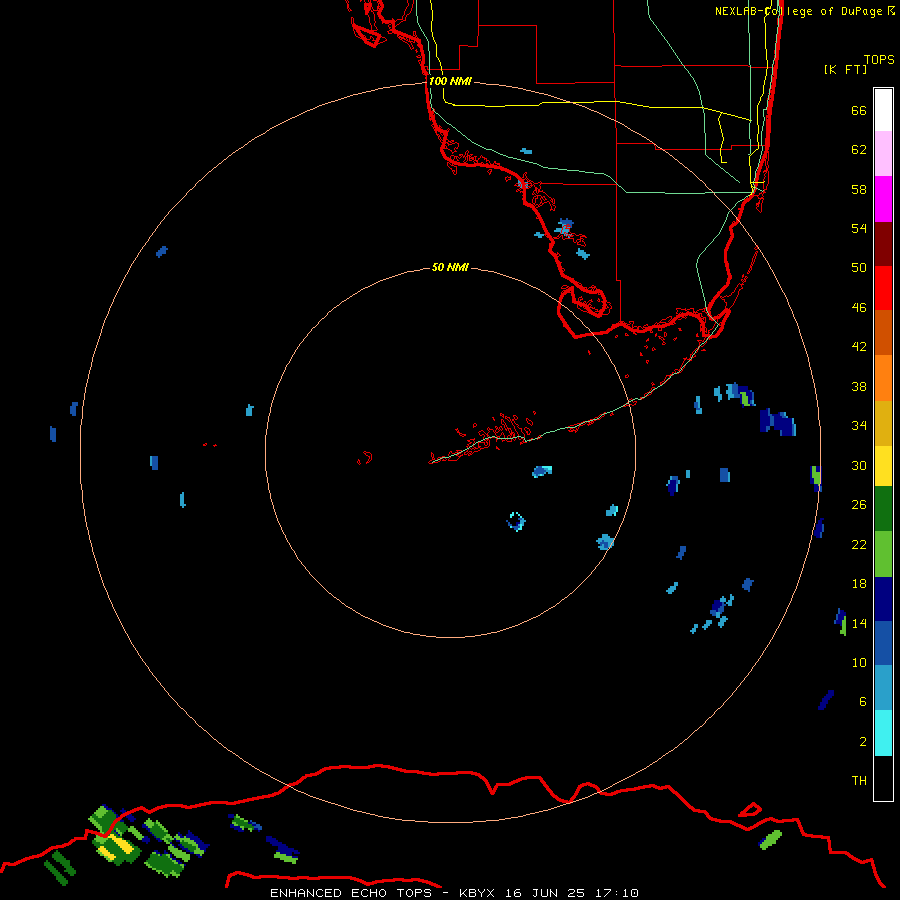Click the TOPS legend title
The width and height of the screenshot is (900, 900).
click(x=879, y=59)
